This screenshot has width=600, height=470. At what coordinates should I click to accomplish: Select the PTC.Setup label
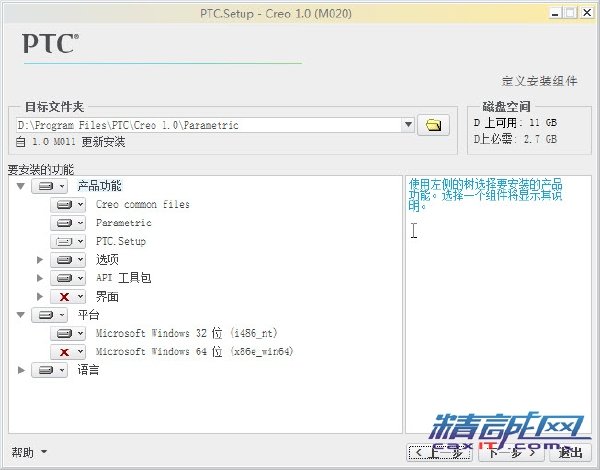click(121, 241)
